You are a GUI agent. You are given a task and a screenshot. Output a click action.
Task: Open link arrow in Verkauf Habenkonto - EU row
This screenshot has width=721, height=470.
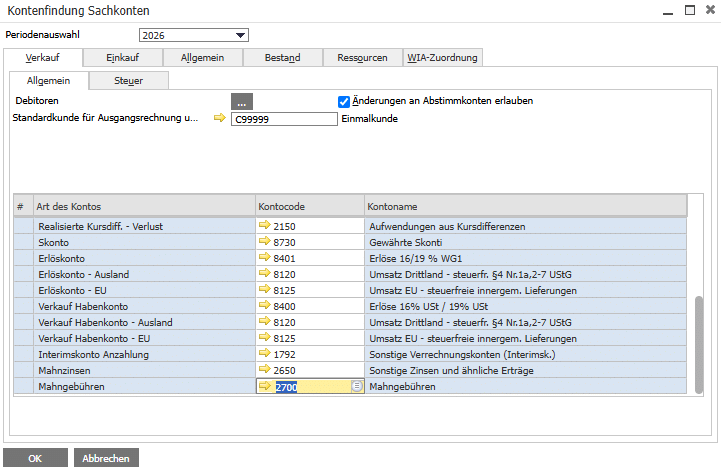[x=264, y=337]
